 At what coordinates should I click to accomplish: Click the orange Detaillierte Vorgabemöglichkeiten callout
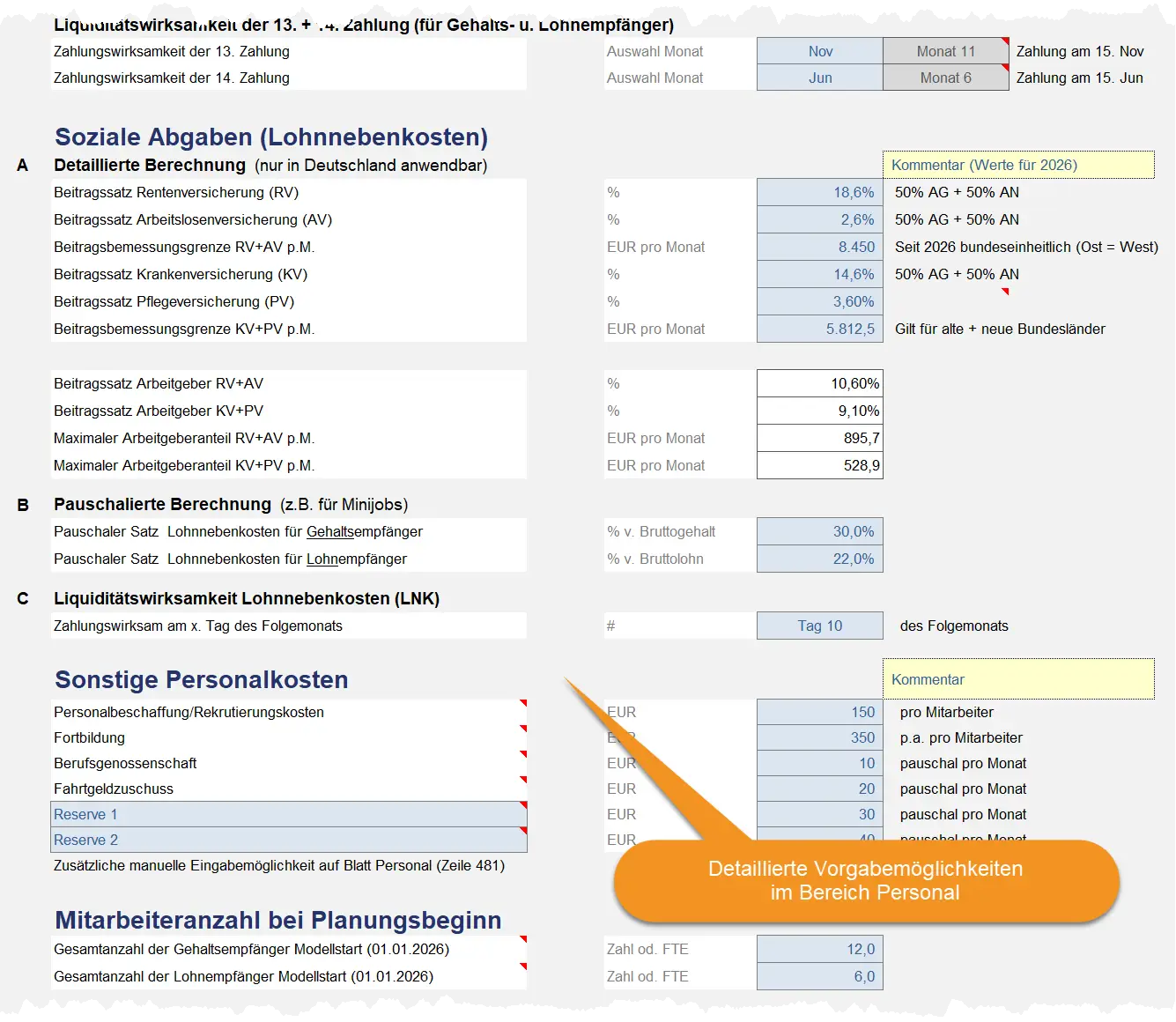(866, 881)
